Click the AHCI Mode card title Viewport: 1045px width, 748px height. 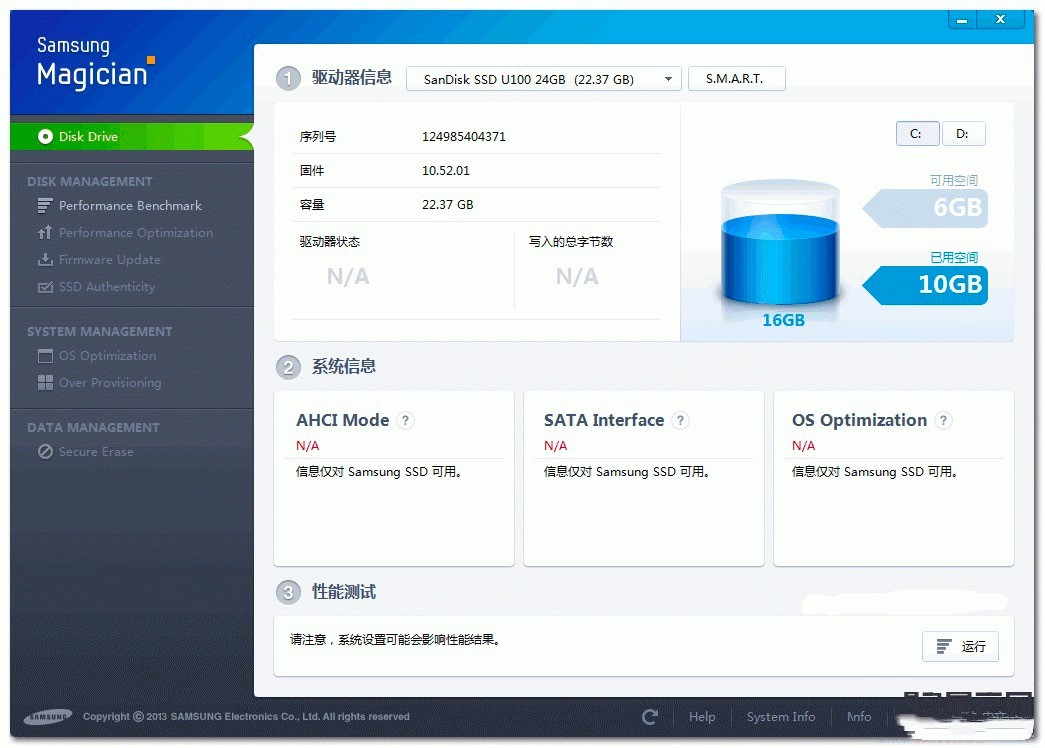pyautogui.click(x=343, y=420)
